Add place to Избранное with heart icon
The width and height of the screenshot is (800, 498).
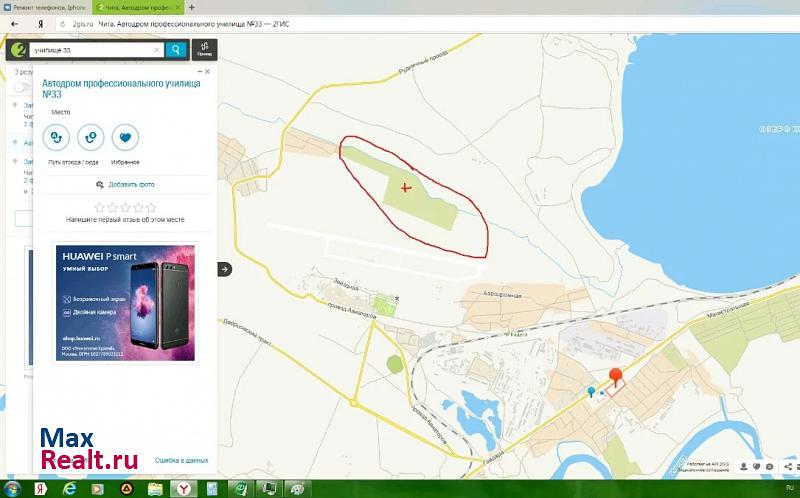(125, 138)
